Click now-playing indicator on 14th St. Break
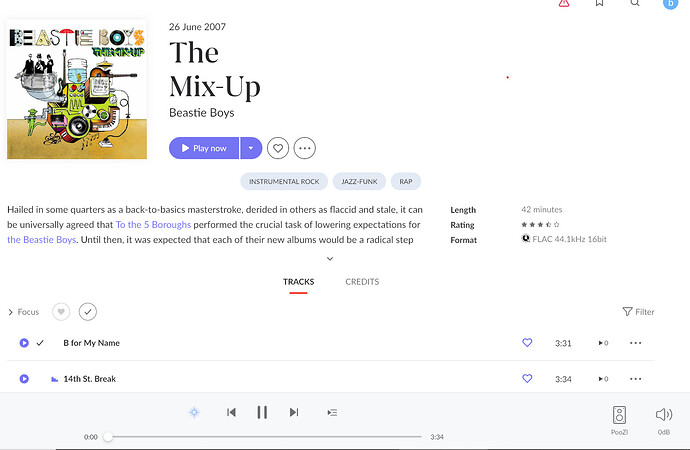The height and width of the screenshot is (450, 690). point(55,379)
